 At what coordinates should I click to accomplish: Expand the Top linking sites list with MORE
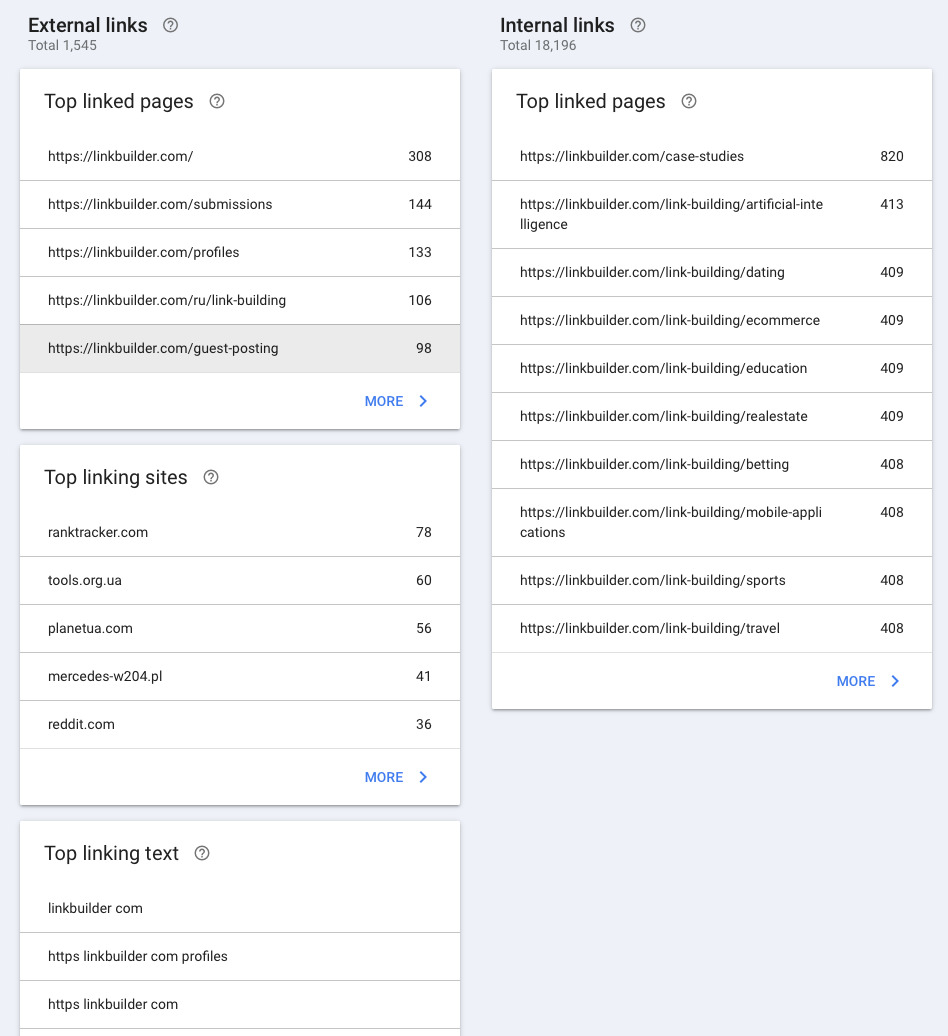pyautogui.click(x=384, y=777)
